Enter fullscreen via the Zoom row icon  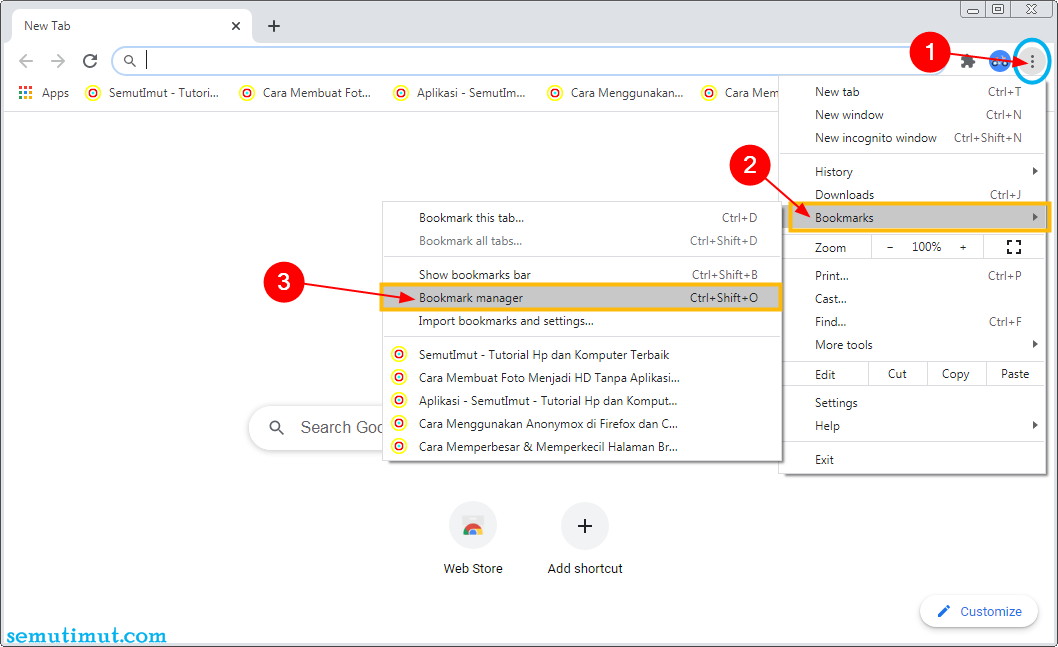pyautogui.click(x=1013, y=246)
